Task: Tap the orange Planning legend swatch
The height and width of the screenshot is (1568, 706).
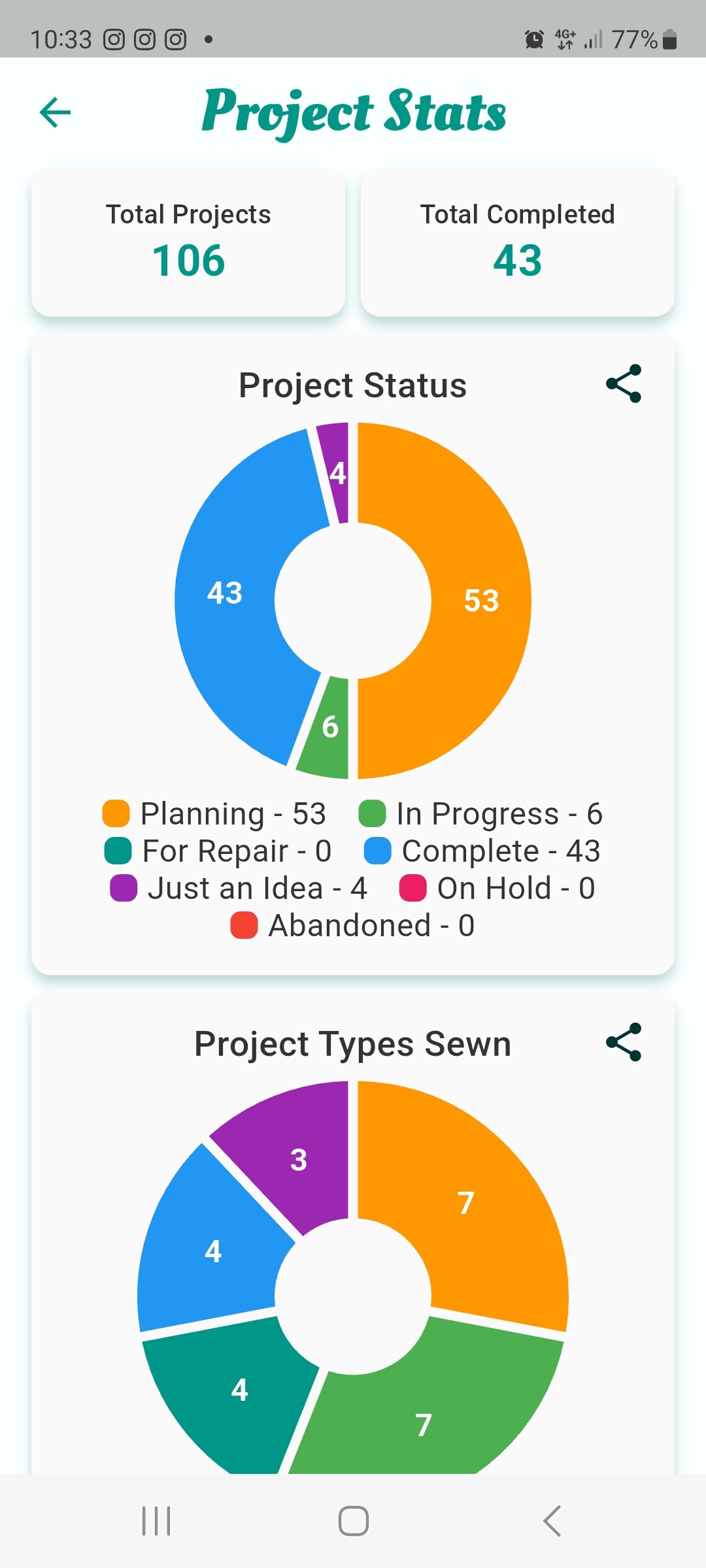Action: (116, 813)
